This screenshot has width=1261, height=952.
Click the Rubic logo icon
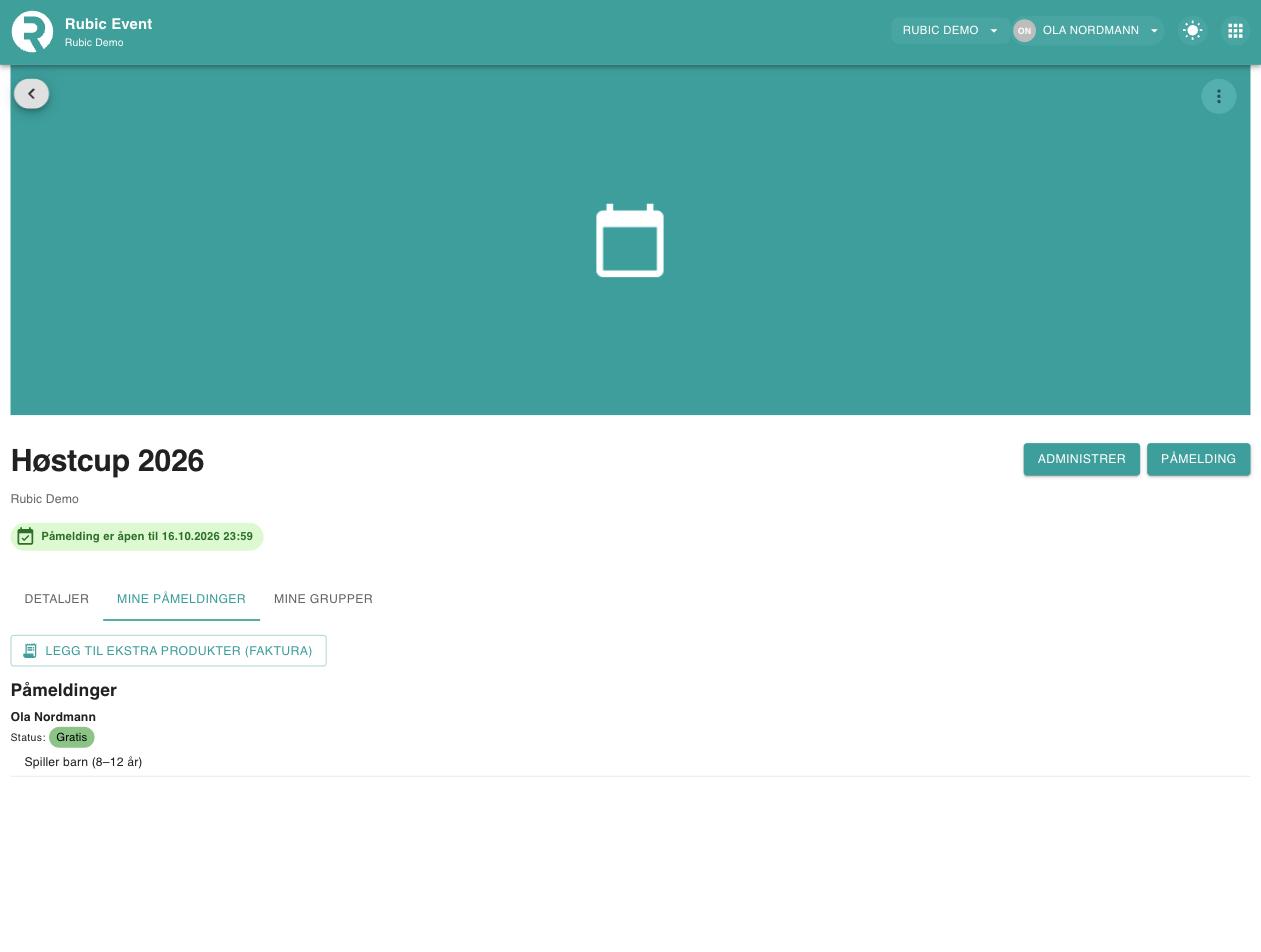click(32, 32)
